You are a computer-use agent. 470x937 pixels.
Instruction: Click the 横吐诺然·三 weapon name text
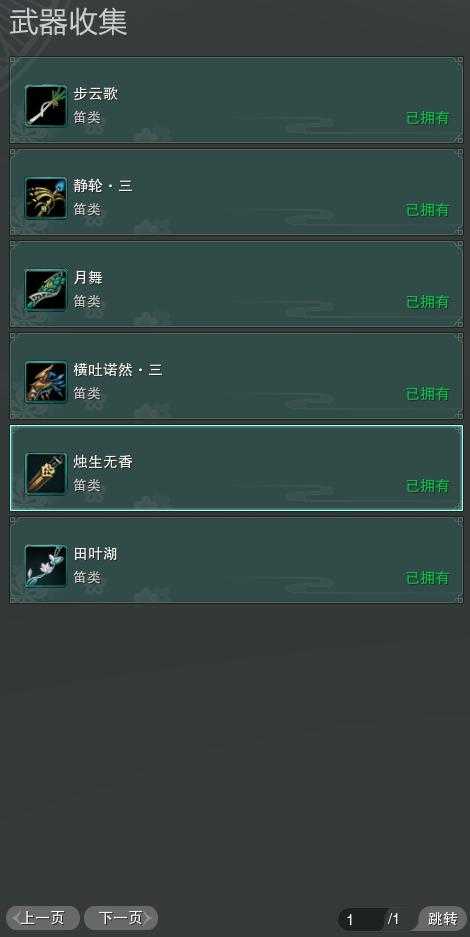coord(118,370)
